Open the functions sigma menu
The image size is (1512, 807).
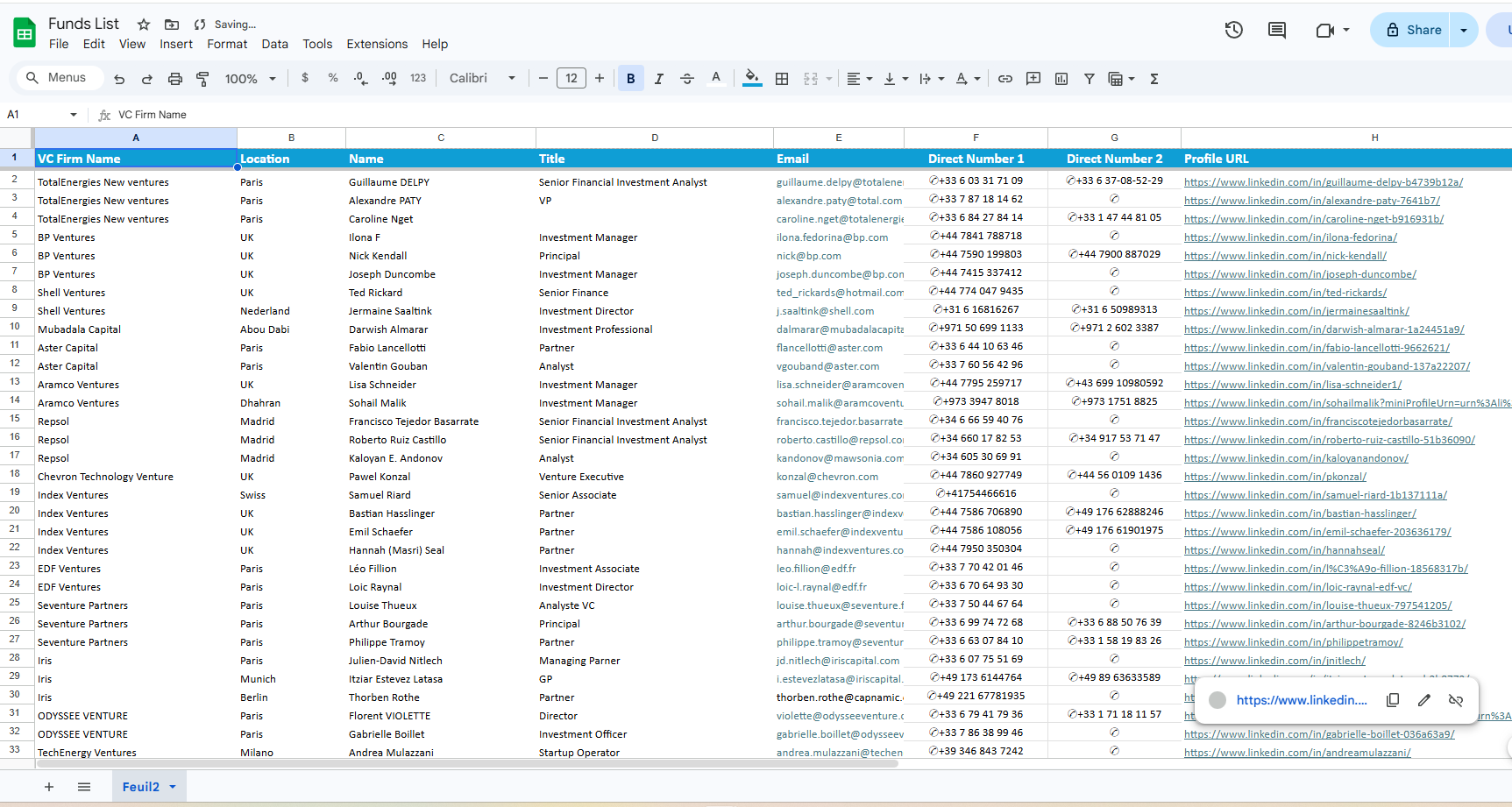1154,79
